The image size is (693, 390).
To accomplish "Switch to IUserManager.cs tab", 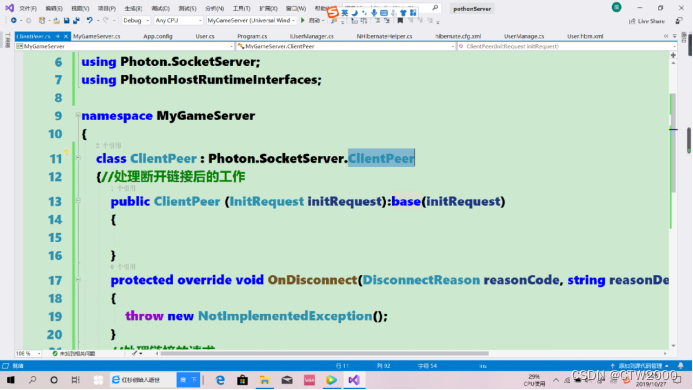I will 312,36.
